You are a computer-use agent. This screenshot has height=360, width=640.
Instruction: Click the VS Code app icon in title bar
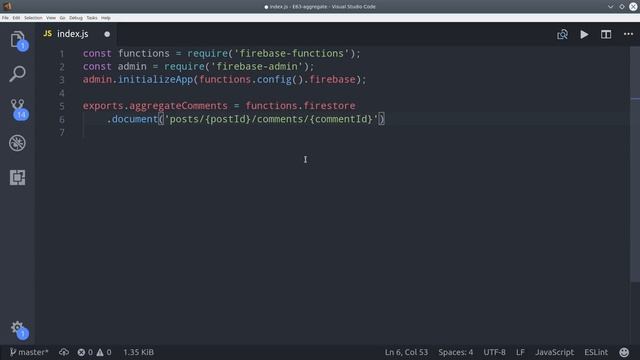tap(7, 6)
